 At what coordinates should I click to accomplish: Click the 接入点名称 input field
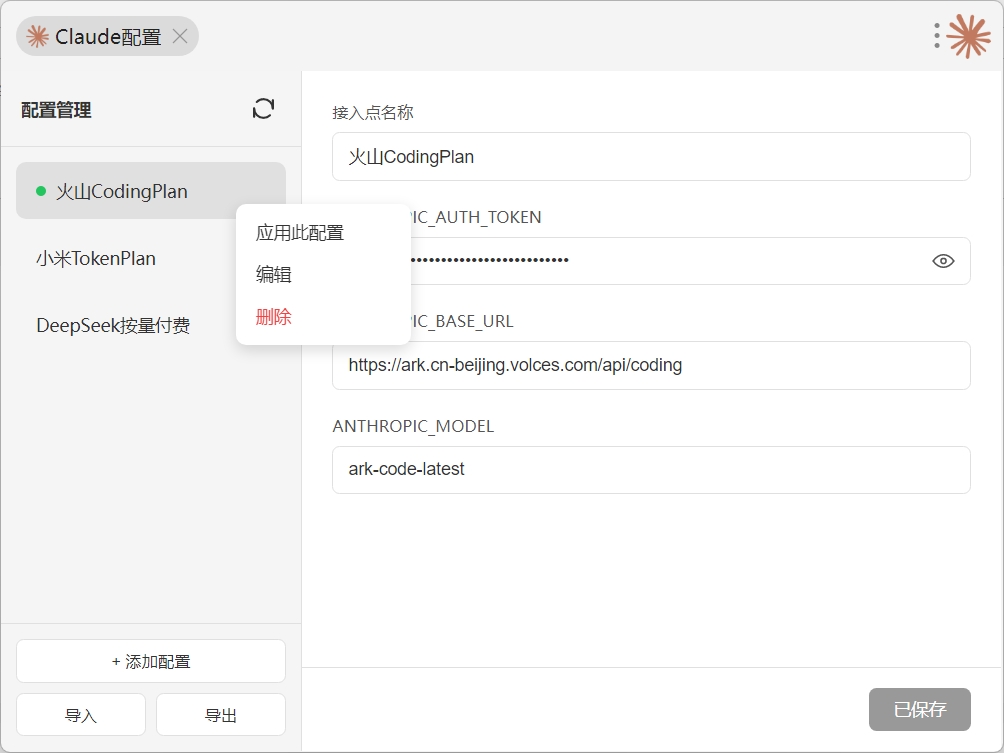pos(651,157)
